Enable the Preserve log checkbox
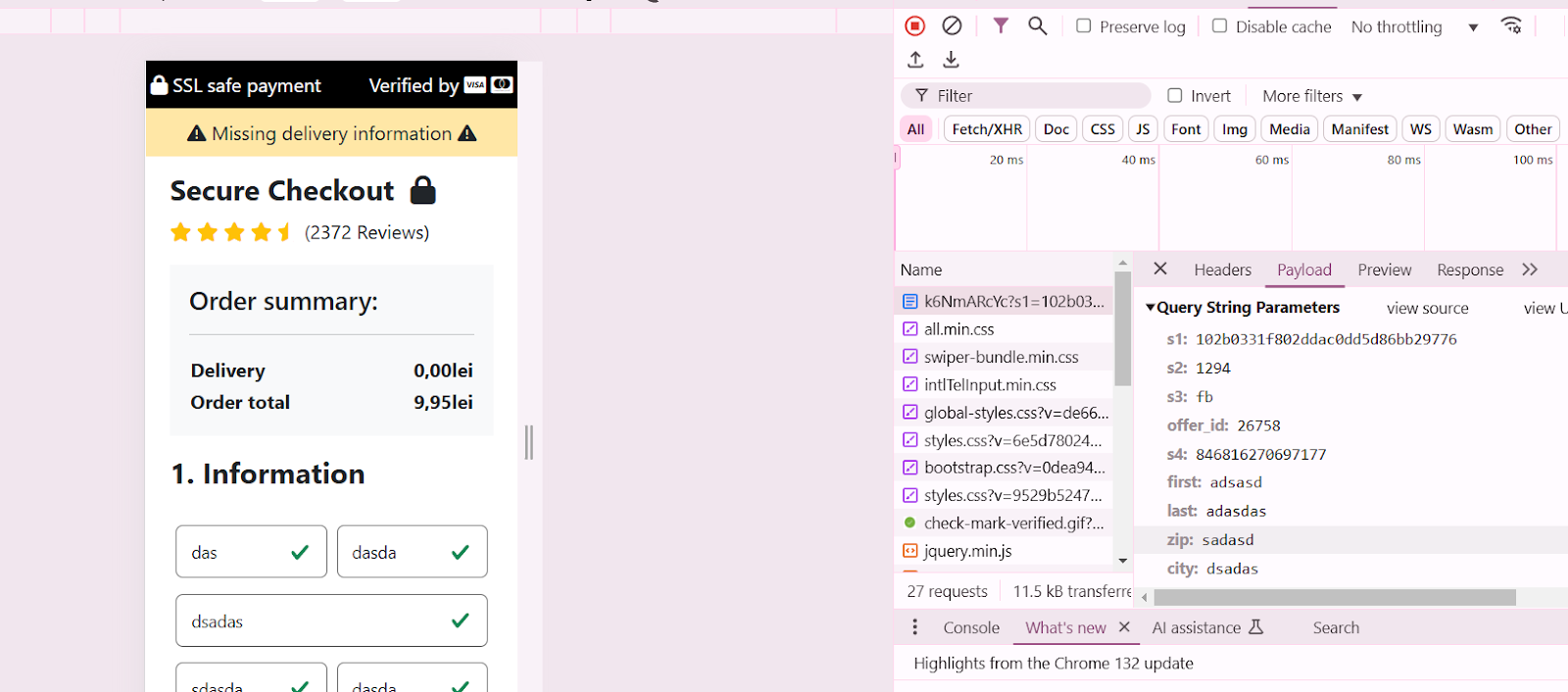1568x692 pixels. tap(1084, 26)
